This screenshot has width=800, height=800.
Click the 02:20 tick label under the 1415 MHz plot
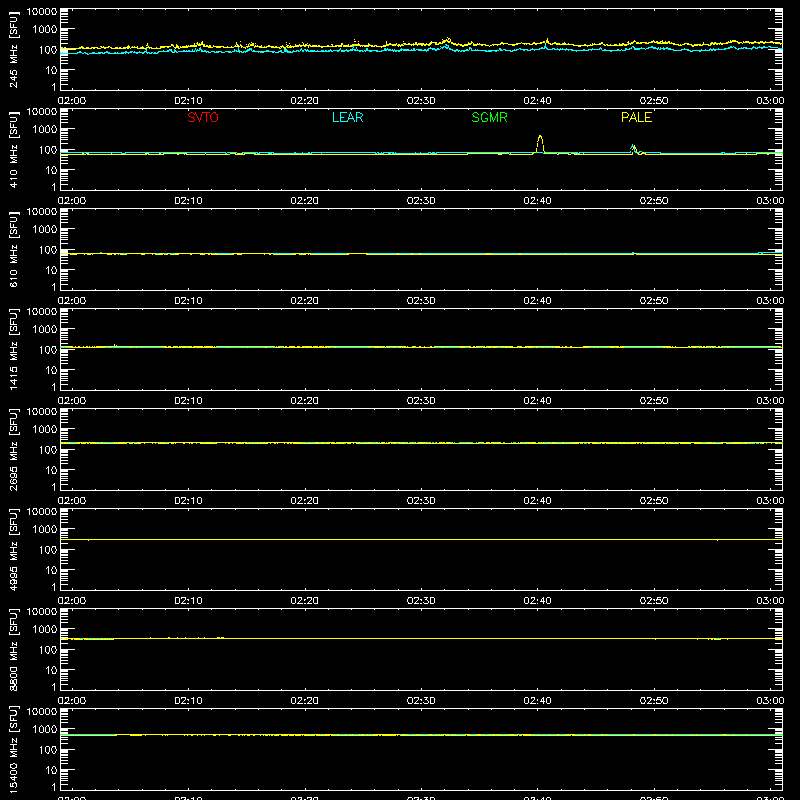coord(305,401)
